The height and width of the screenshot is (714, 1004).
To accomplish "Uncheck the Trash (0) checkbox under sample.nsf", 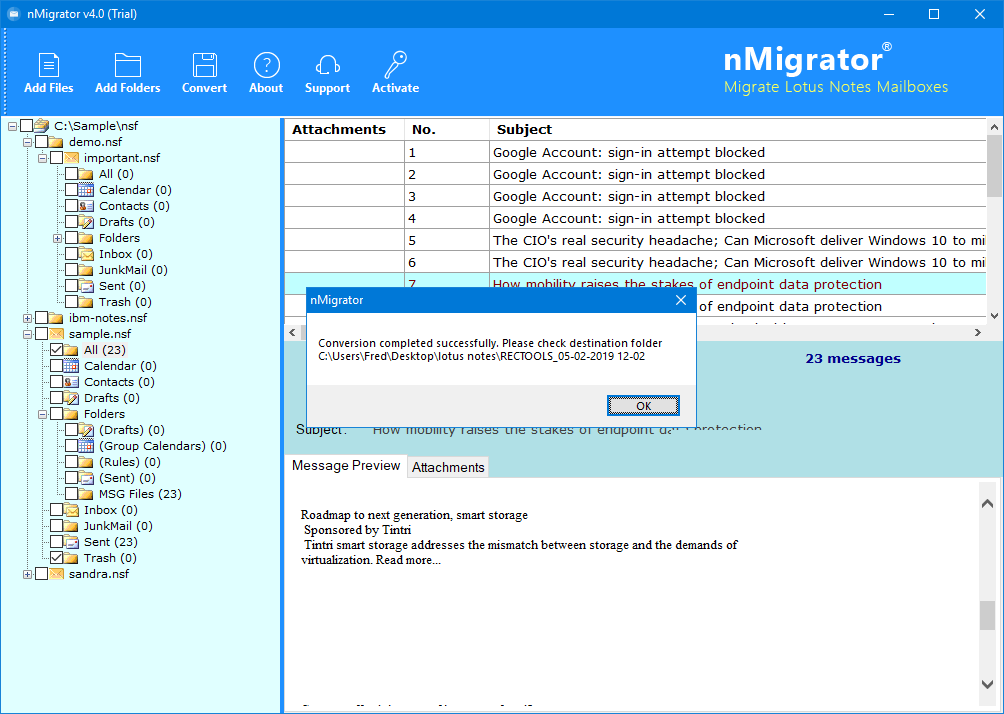I will (56, 558).
